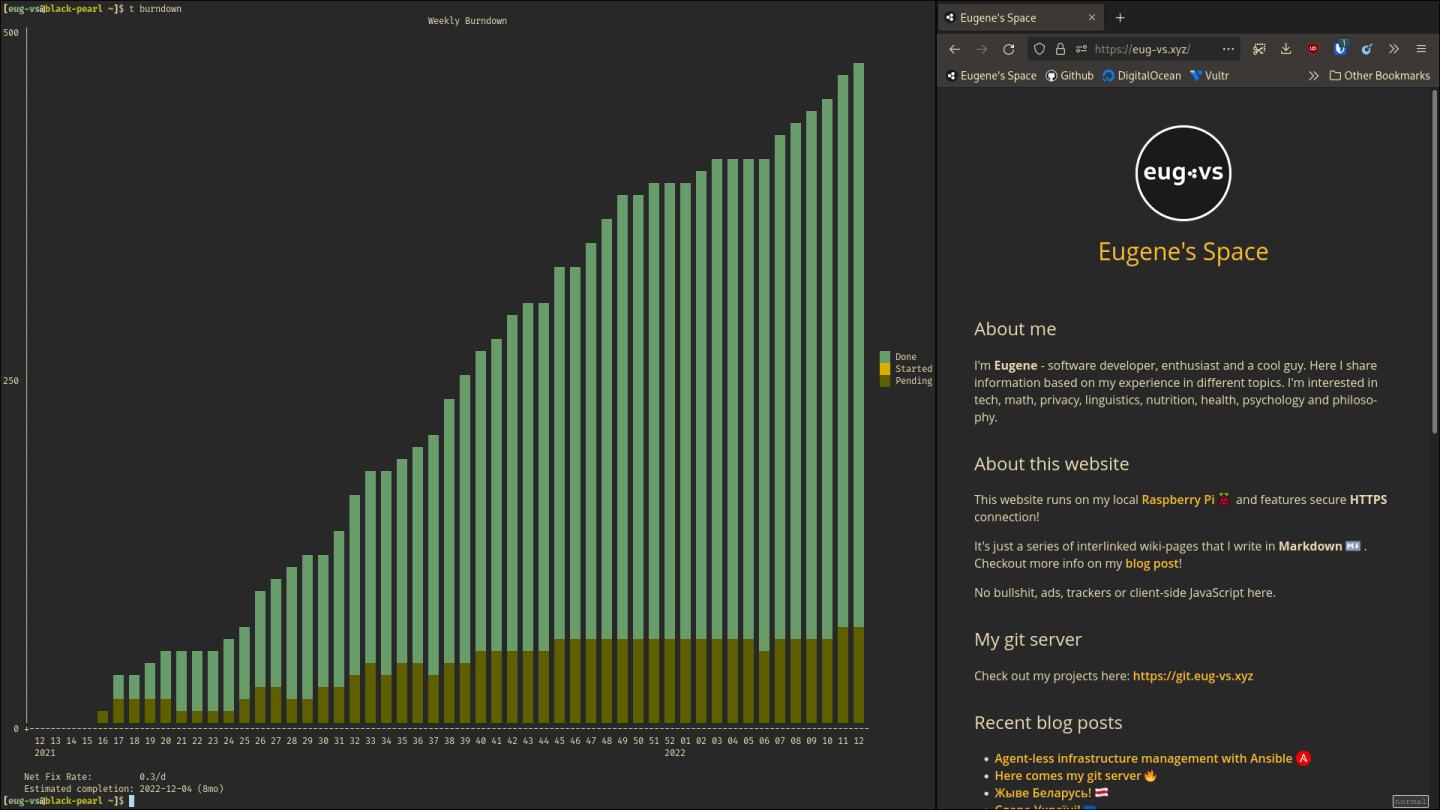Open the Other Bookmarks folder
This screenshot has width=1440, height=810.
(x=1380, y=75)
